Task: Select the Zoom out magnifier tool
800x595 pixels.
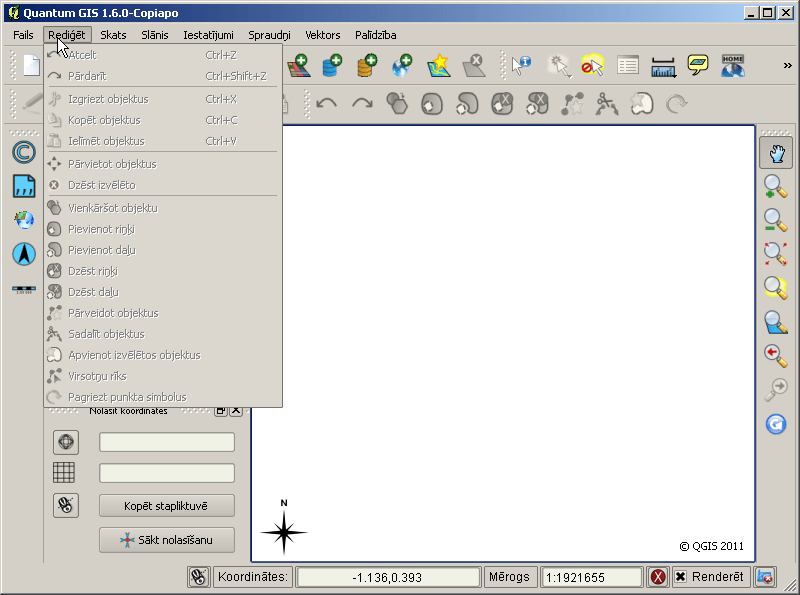Action: [x=776, y=220]
